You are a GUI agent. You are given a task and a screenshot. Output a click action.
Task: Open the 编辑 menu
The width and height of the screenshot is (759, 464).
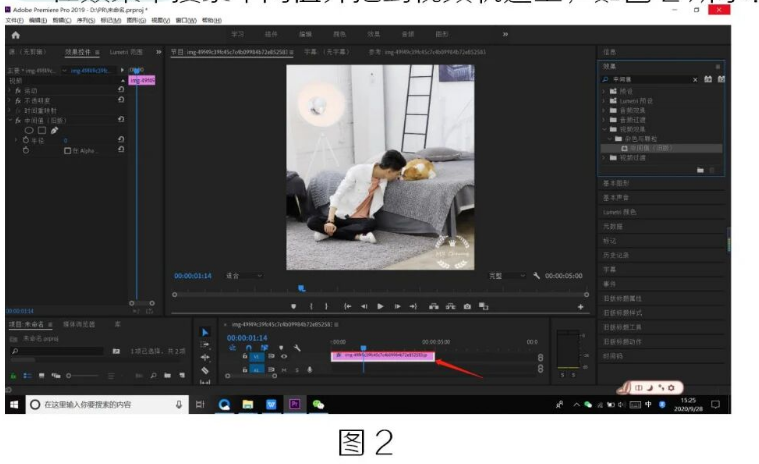click(x=38, y=20)
